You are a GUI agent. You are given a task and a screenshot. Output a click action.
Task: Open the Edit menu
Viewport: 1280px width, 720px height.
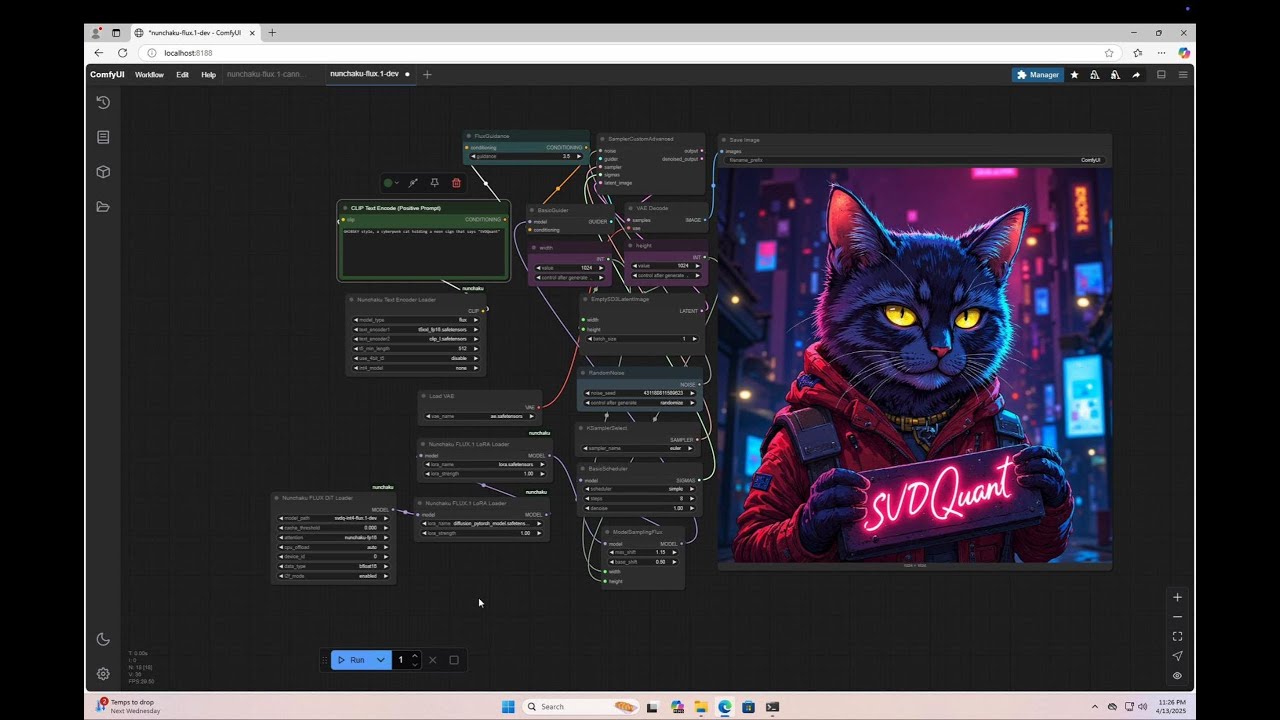(182, 74)
